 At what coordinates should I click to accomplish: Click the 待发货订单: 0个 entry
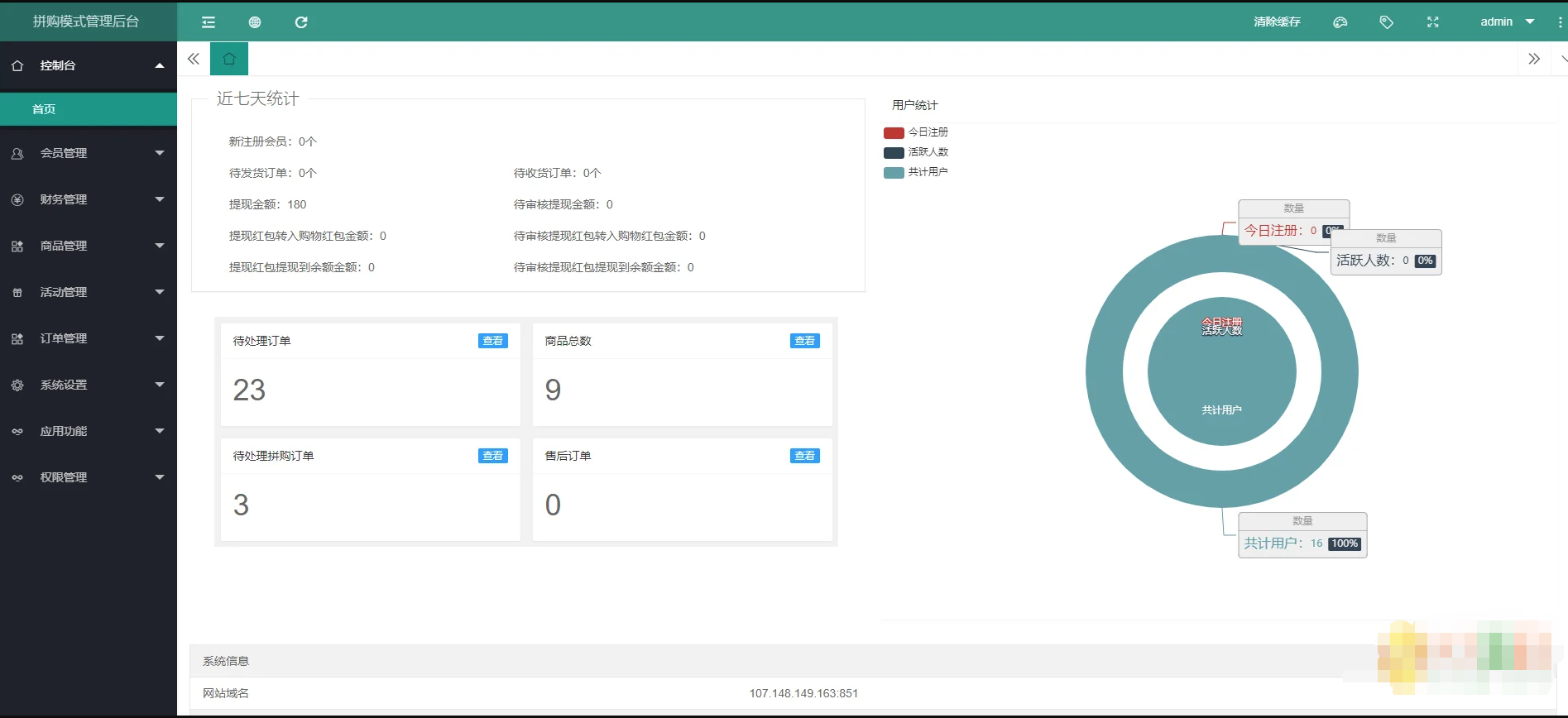(273, 173)
